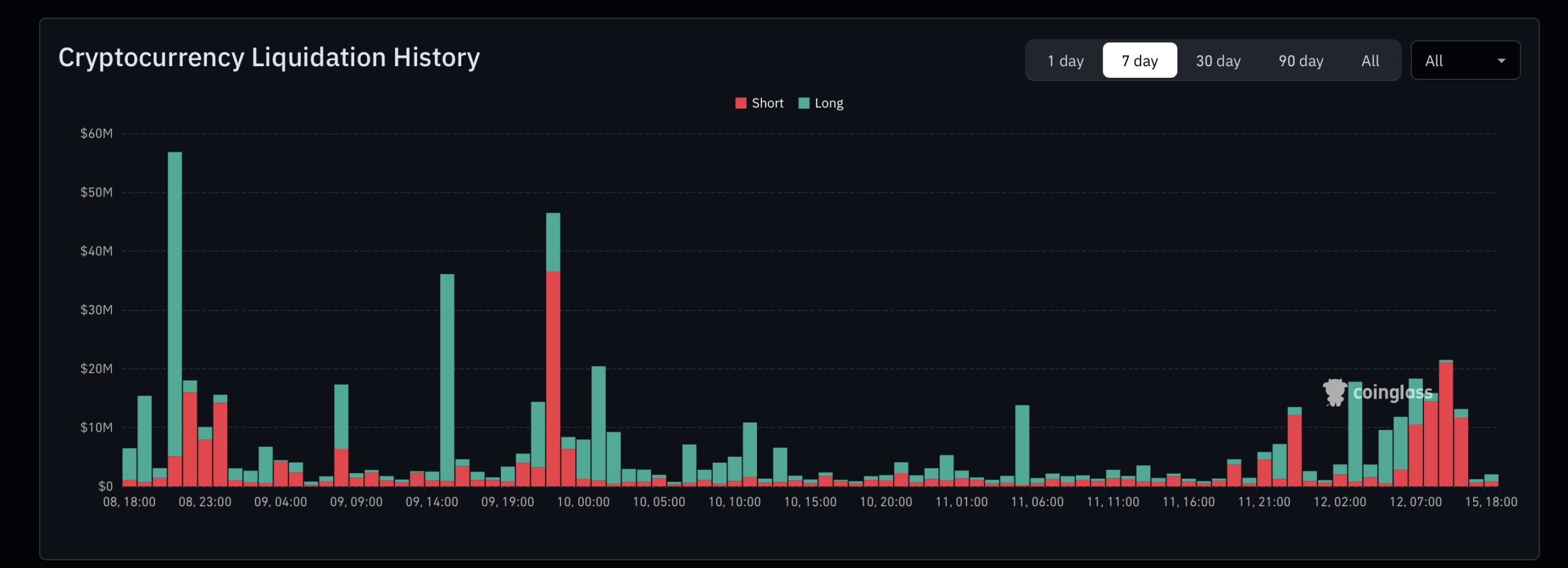Click the $60M y-axis label
This screenshot has height=568, width=1568.
96,133
